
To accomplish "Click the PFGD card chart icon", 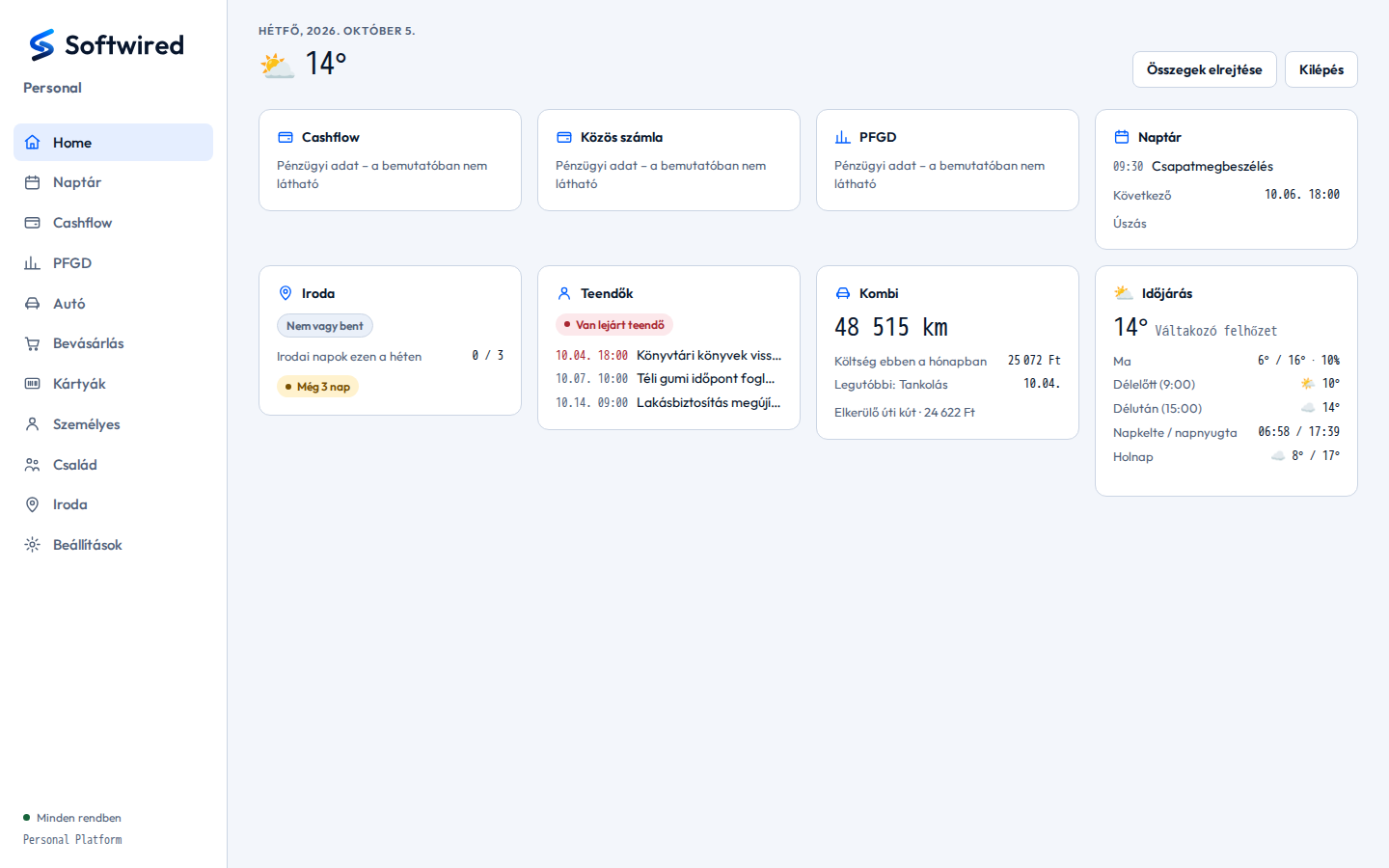I will 843,137.
